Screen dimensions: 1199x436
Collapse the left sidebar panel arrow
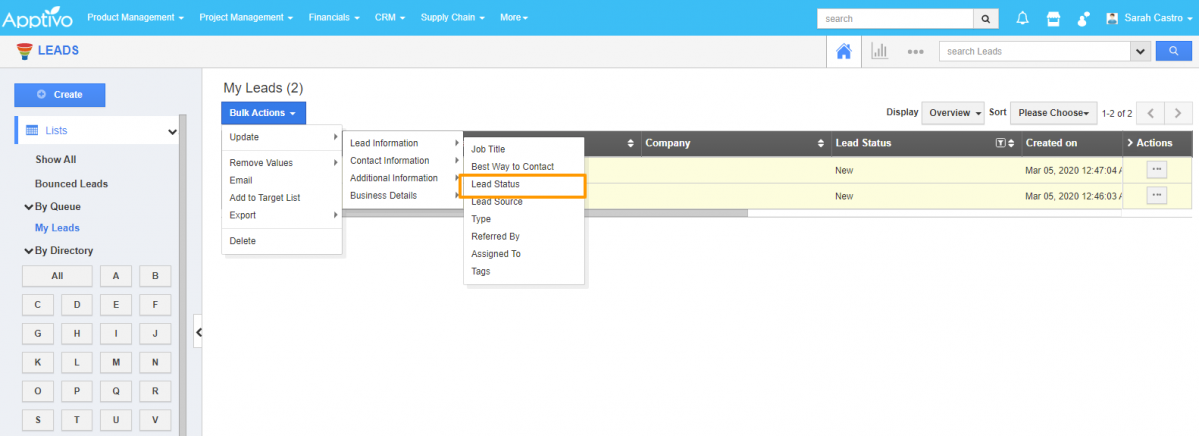tap(198, 332)
